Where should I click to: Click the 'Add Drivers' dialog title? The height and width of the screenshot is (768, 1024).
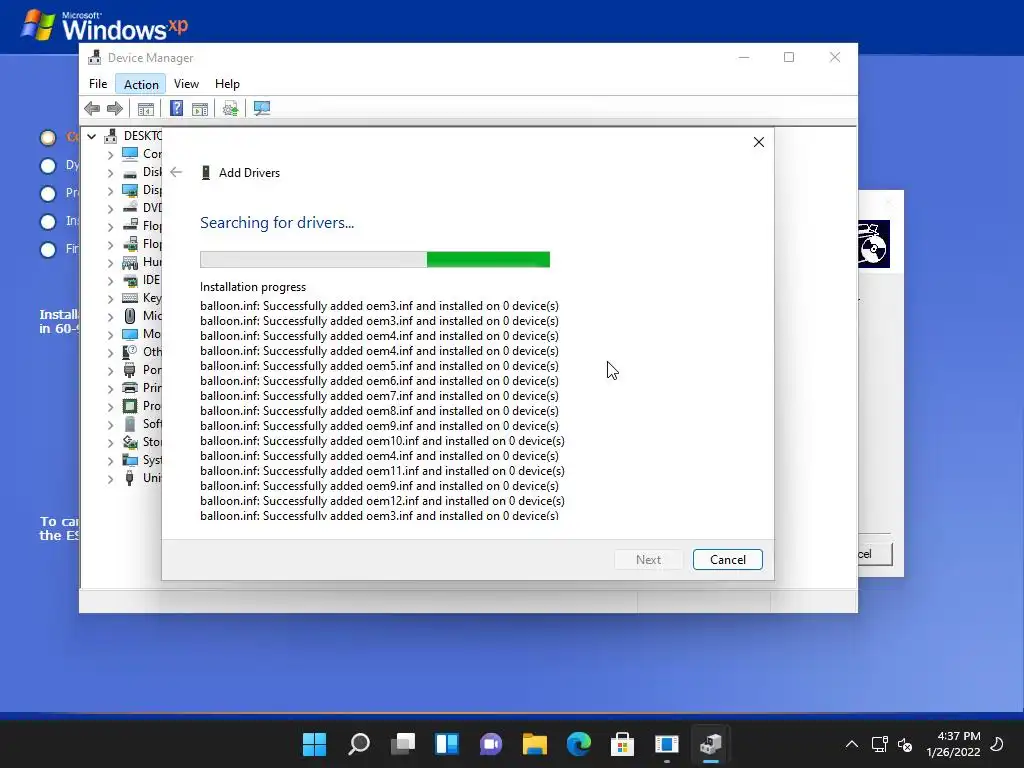(249, 172)
